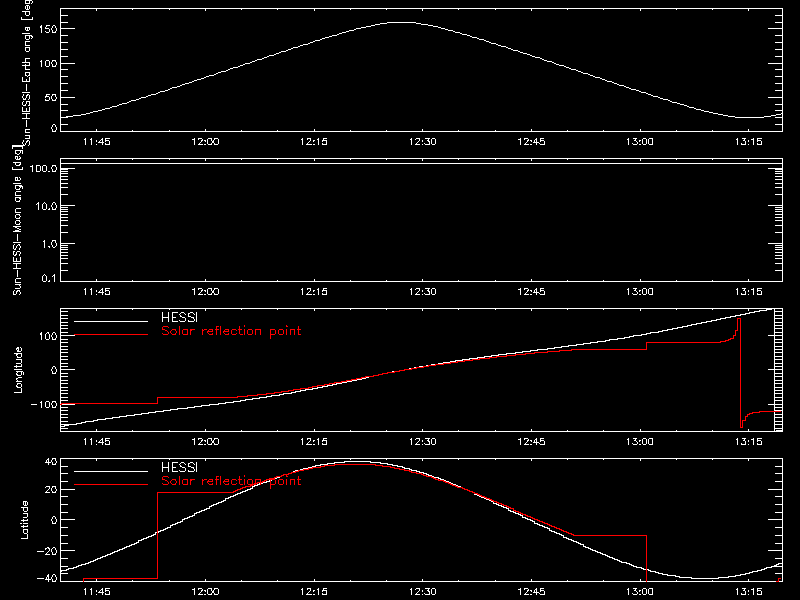Click the -20 tick on Latitude axis
This screenshot has height=600, width=800.
click(x=47, y=551)
